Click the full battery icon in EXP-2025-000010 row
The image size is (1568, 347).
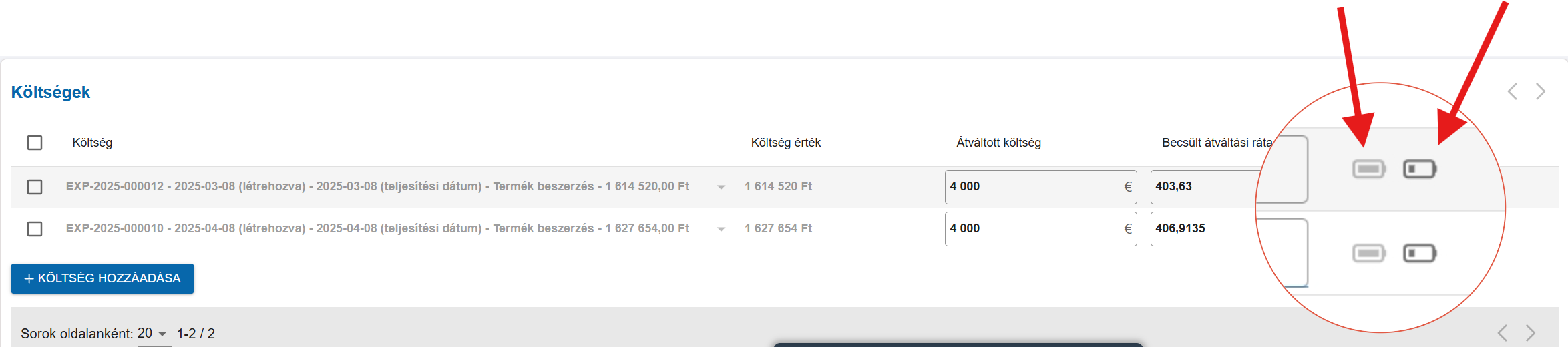click(x=1369, y=254)
